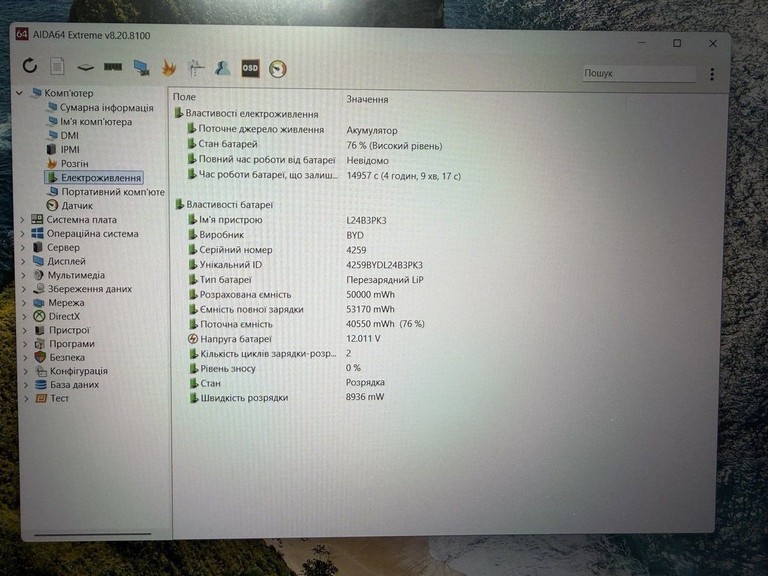768x576 pixels.
Task: Select the Швидкість розрядки row
Action: (287, 397)
